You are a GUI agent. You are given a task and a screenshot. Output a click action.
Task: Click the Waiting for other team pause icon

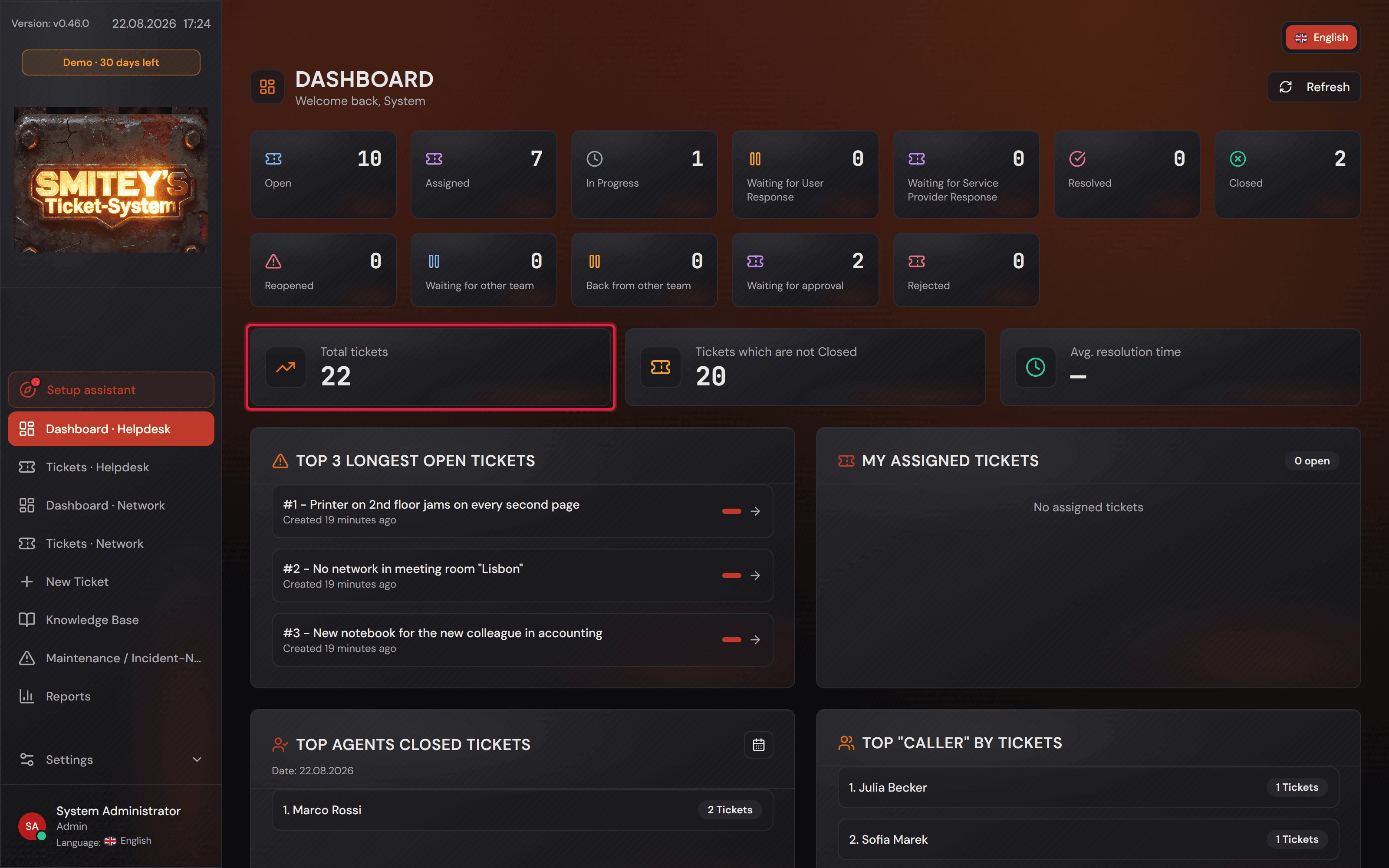pos(434,261)
